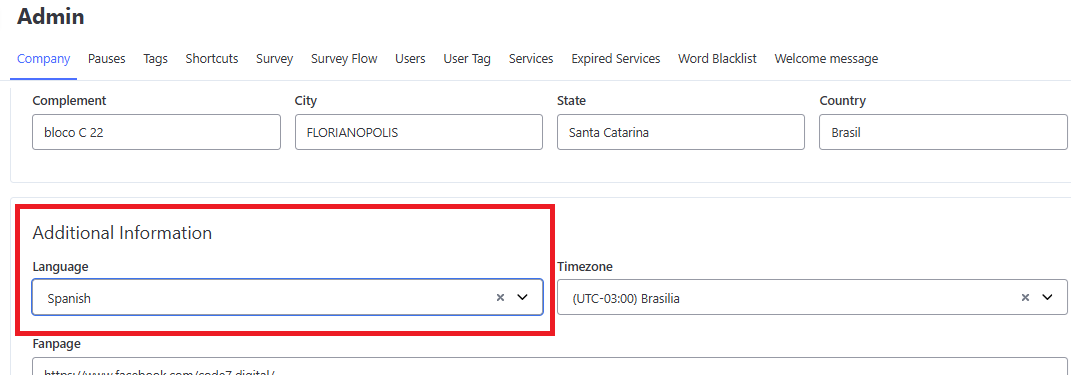Click the City field label
Viewport: 1071px width, 375px height.
pos(306,100)
